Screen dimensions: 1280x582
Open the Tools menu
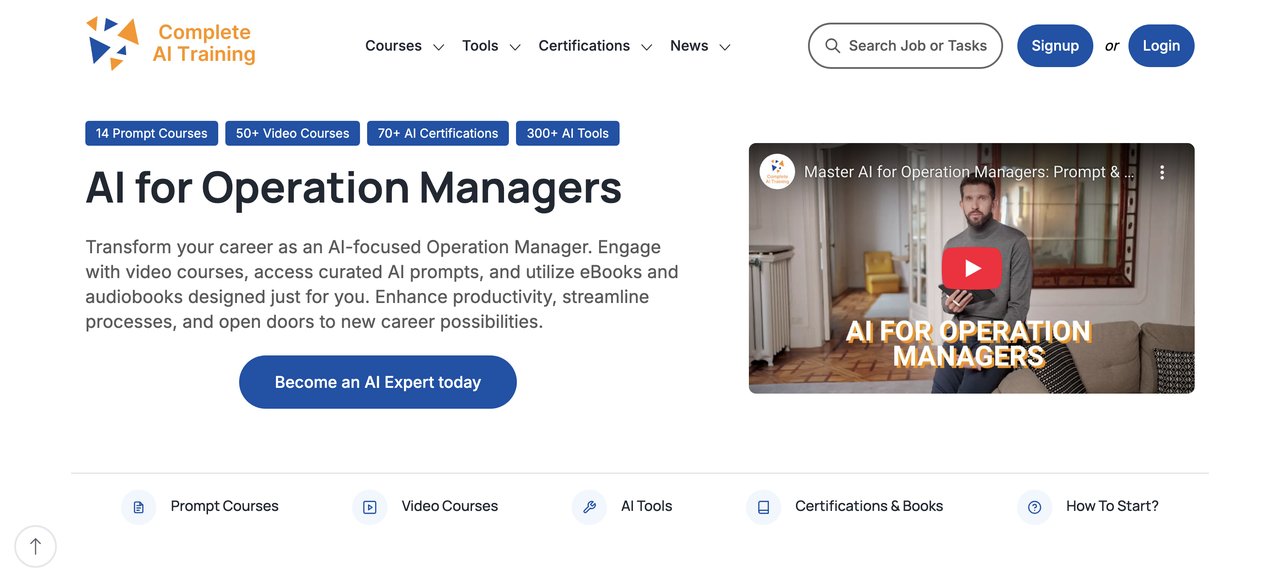(480, 46)
